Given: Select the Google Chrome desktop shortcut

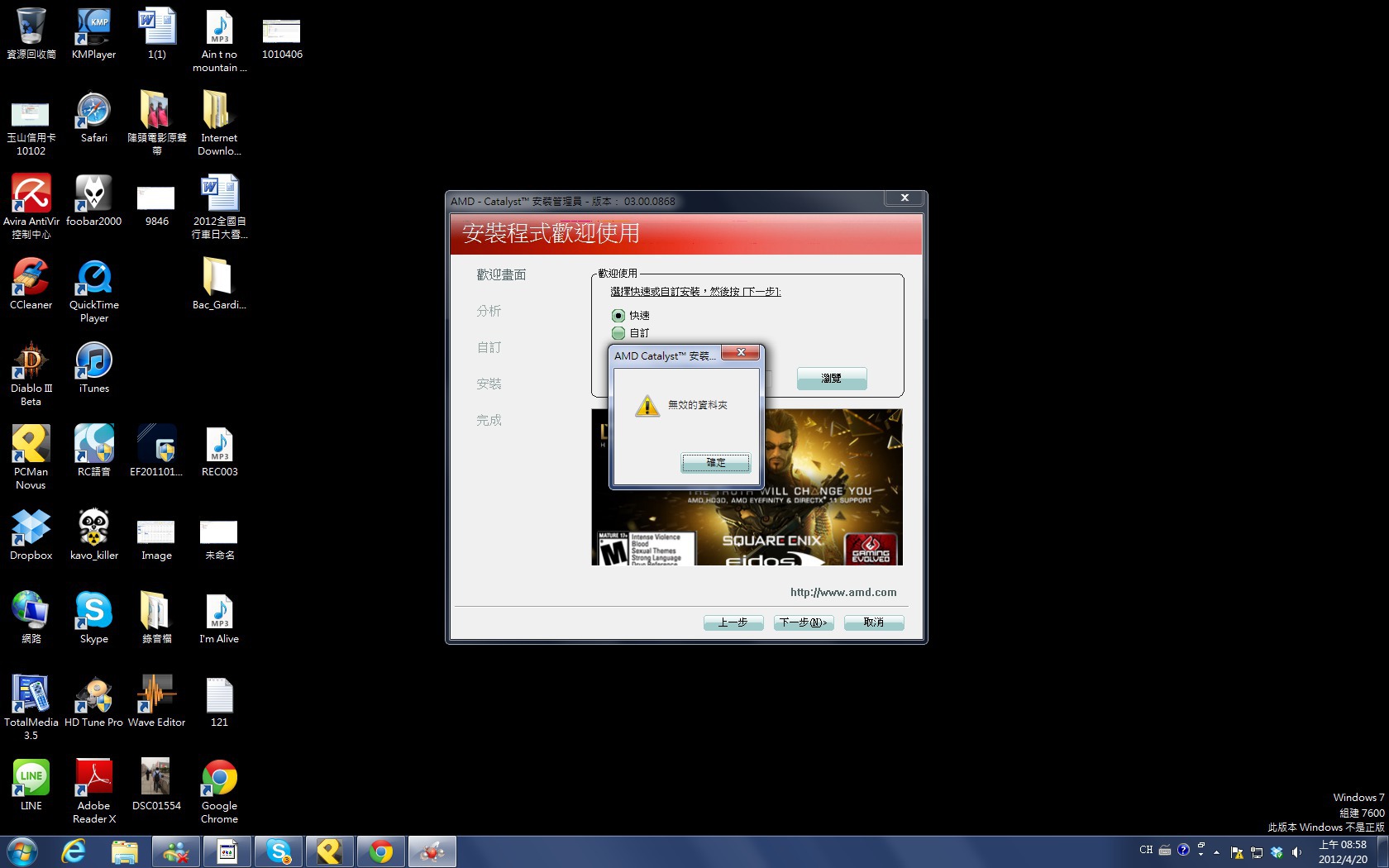Looking at the screenshot, I should tap(220, 792).
